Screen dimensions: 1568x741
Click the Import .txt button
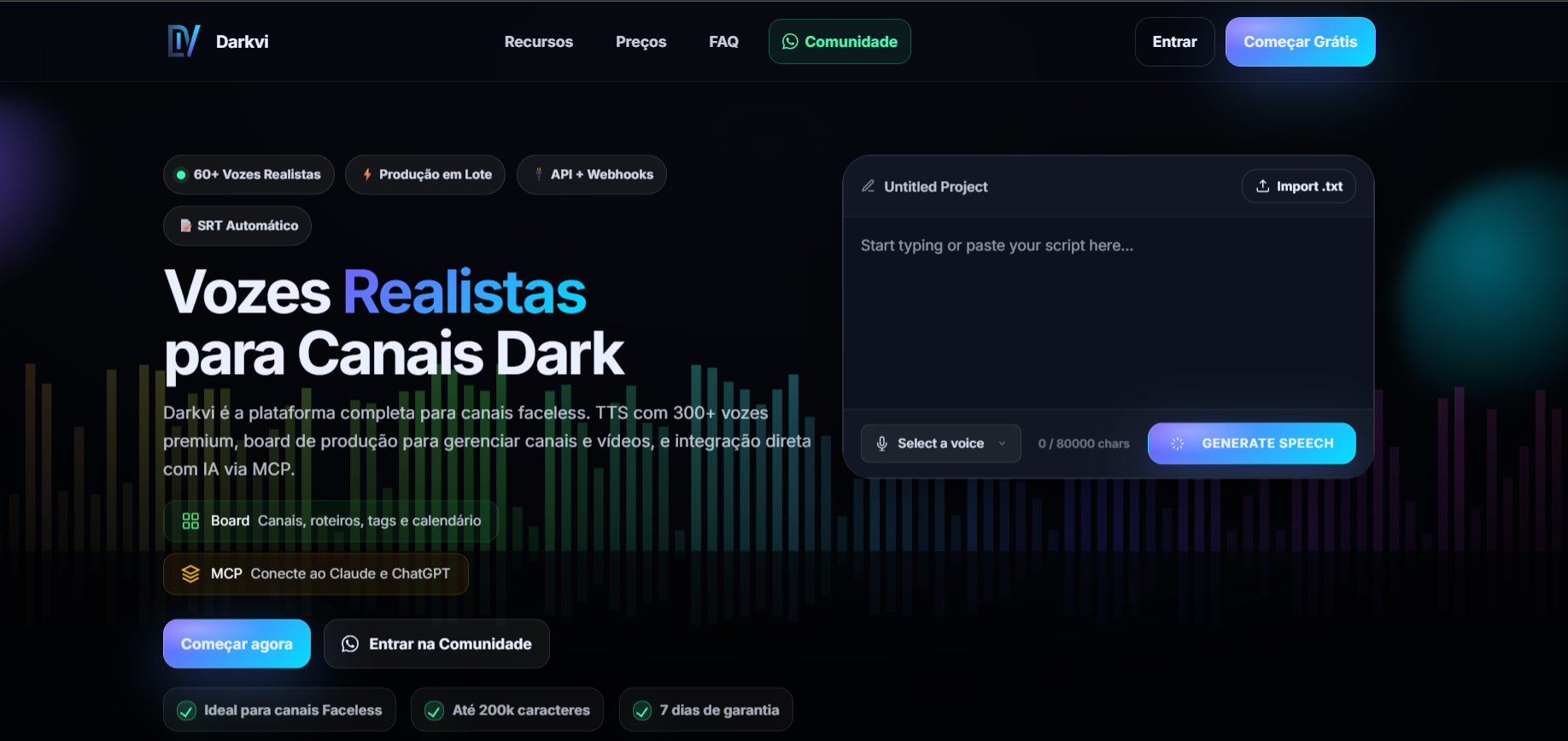[x=1299, y=186]
